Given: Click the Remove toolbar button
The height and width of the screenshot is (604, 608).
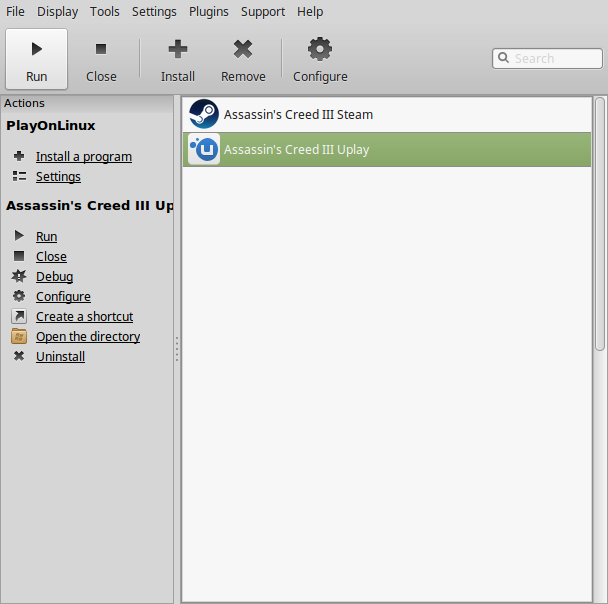Looking at the screenshot, I should tap(243, 59).
